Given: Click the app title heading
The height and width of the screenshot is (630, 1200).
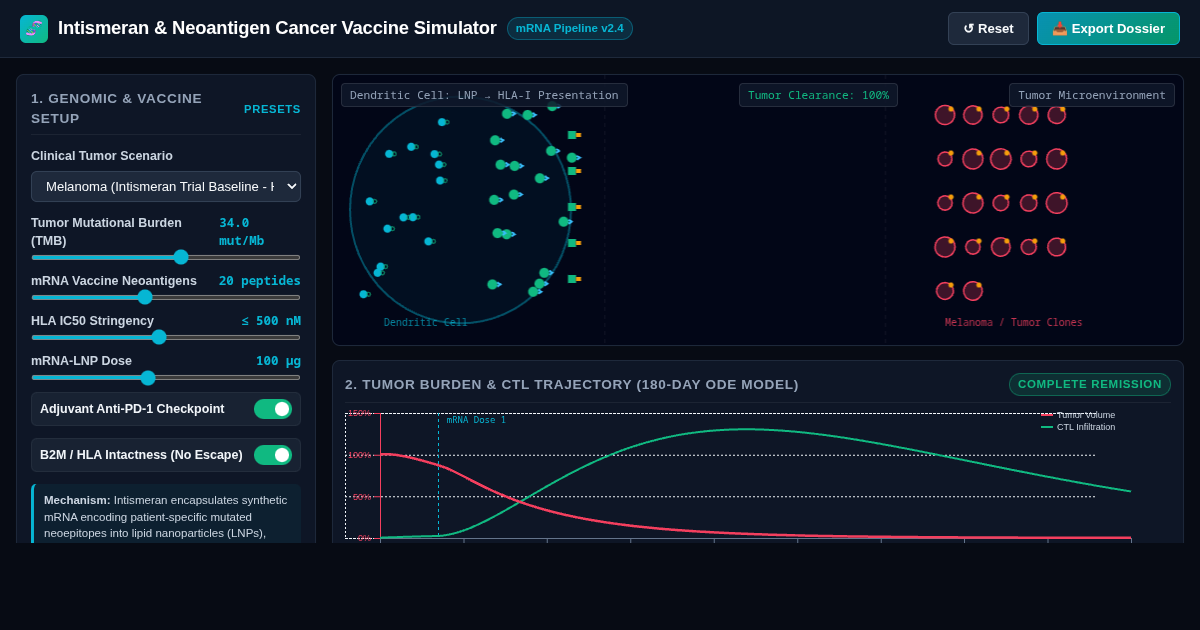Looking at the screenshot, I should tap(277, 28).
